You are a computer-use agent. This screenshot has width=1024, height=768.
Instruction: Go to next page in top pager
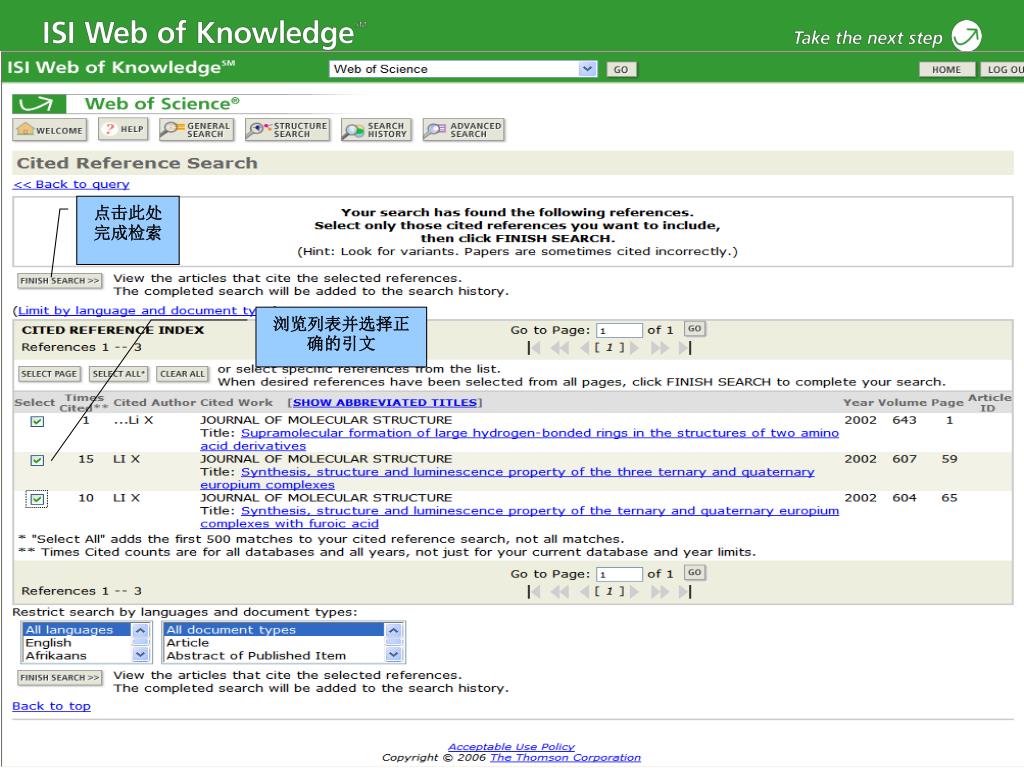tap(633, 348)
